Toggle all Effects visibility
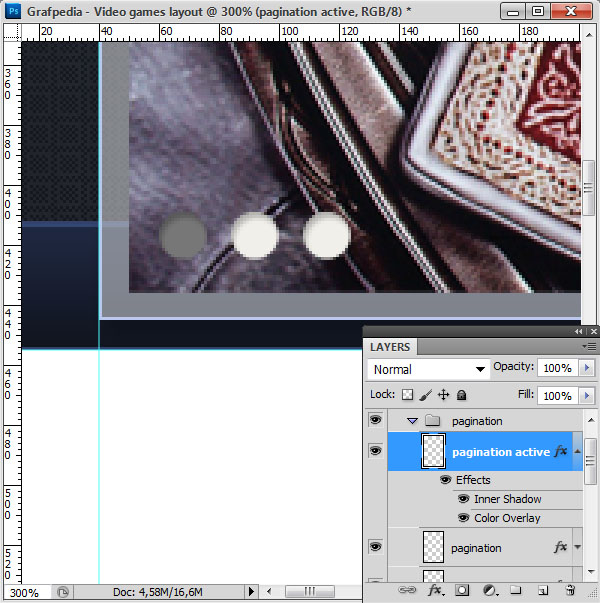 coord(445,480)
